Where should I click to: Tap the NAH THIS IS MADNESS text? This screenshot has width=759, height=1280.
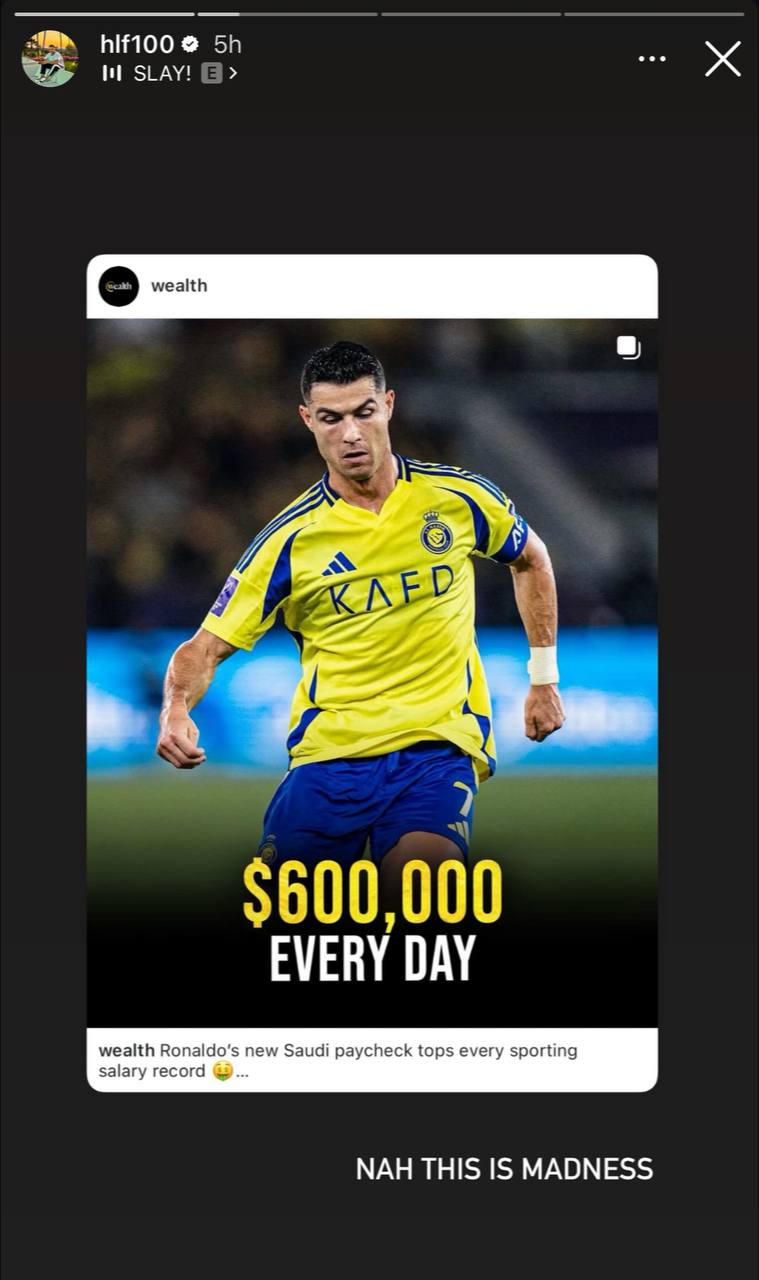click(x=504, y=1169)
